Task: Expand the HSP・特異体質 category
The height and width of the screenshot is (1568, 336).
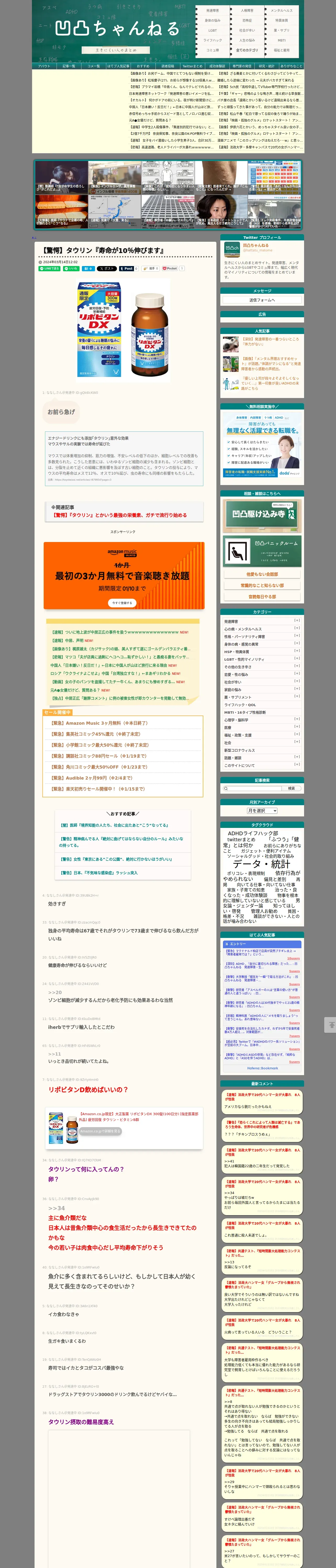Action: (297, 650)
